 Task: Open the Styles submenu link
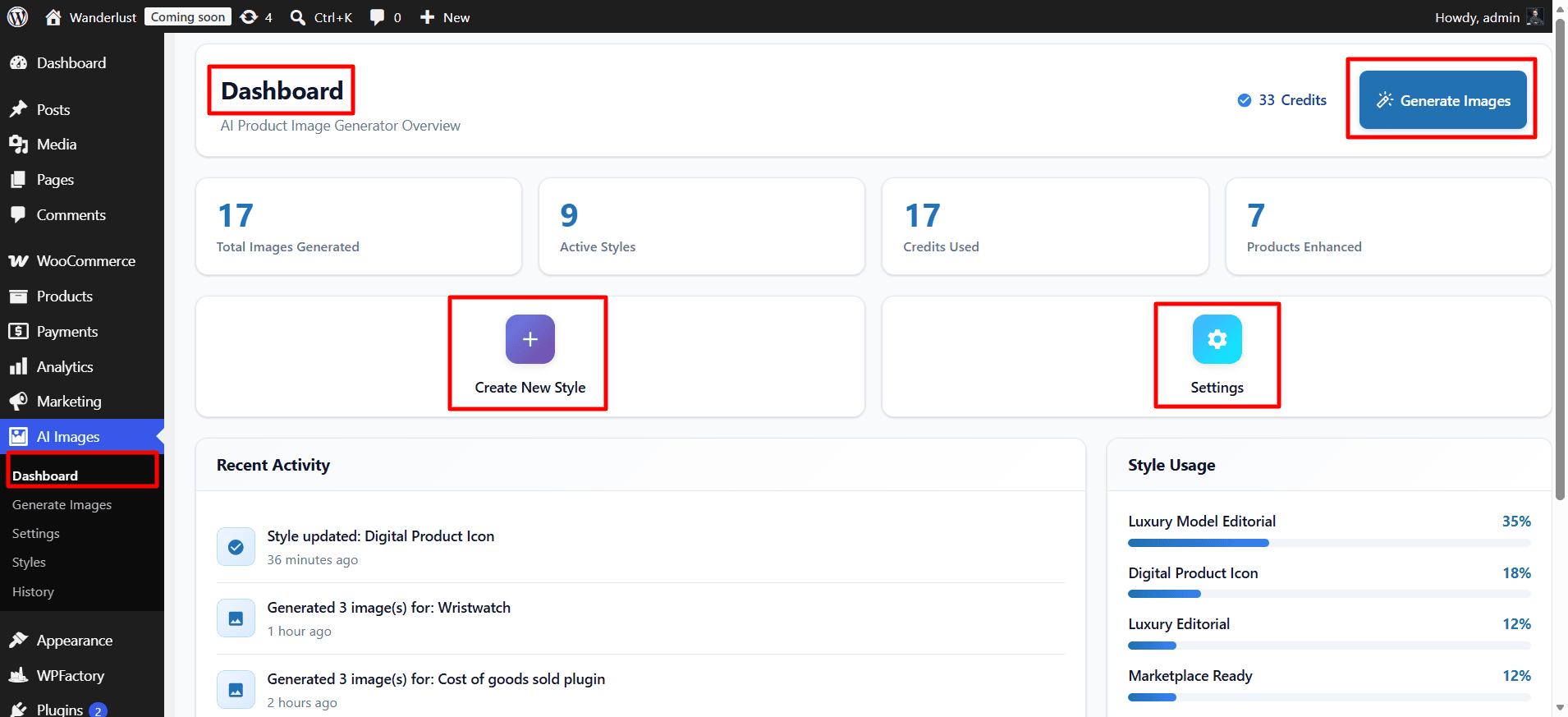point(29,563)
